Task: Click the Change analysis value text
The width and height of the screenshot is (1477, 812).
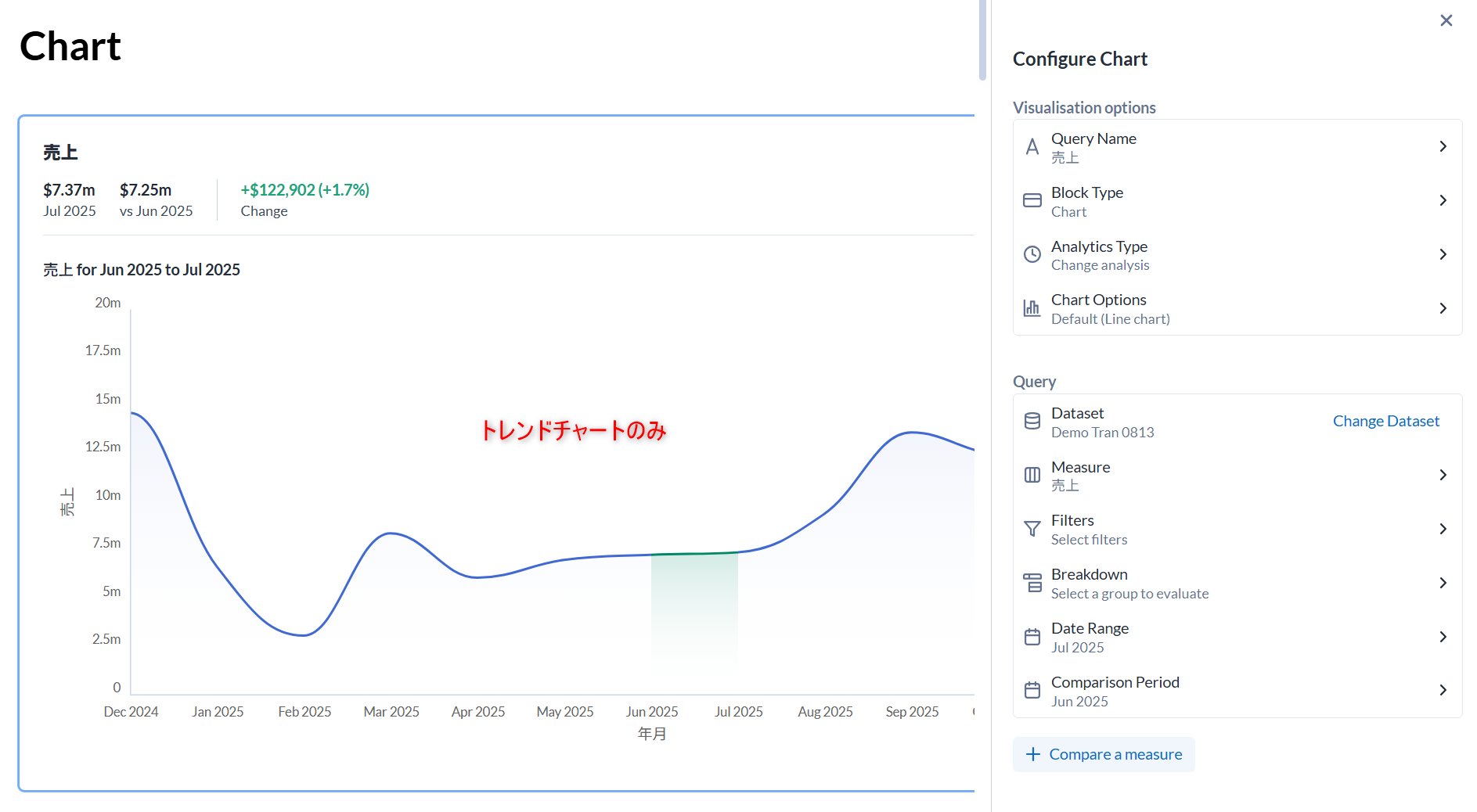Action: tap(1100, 265)
